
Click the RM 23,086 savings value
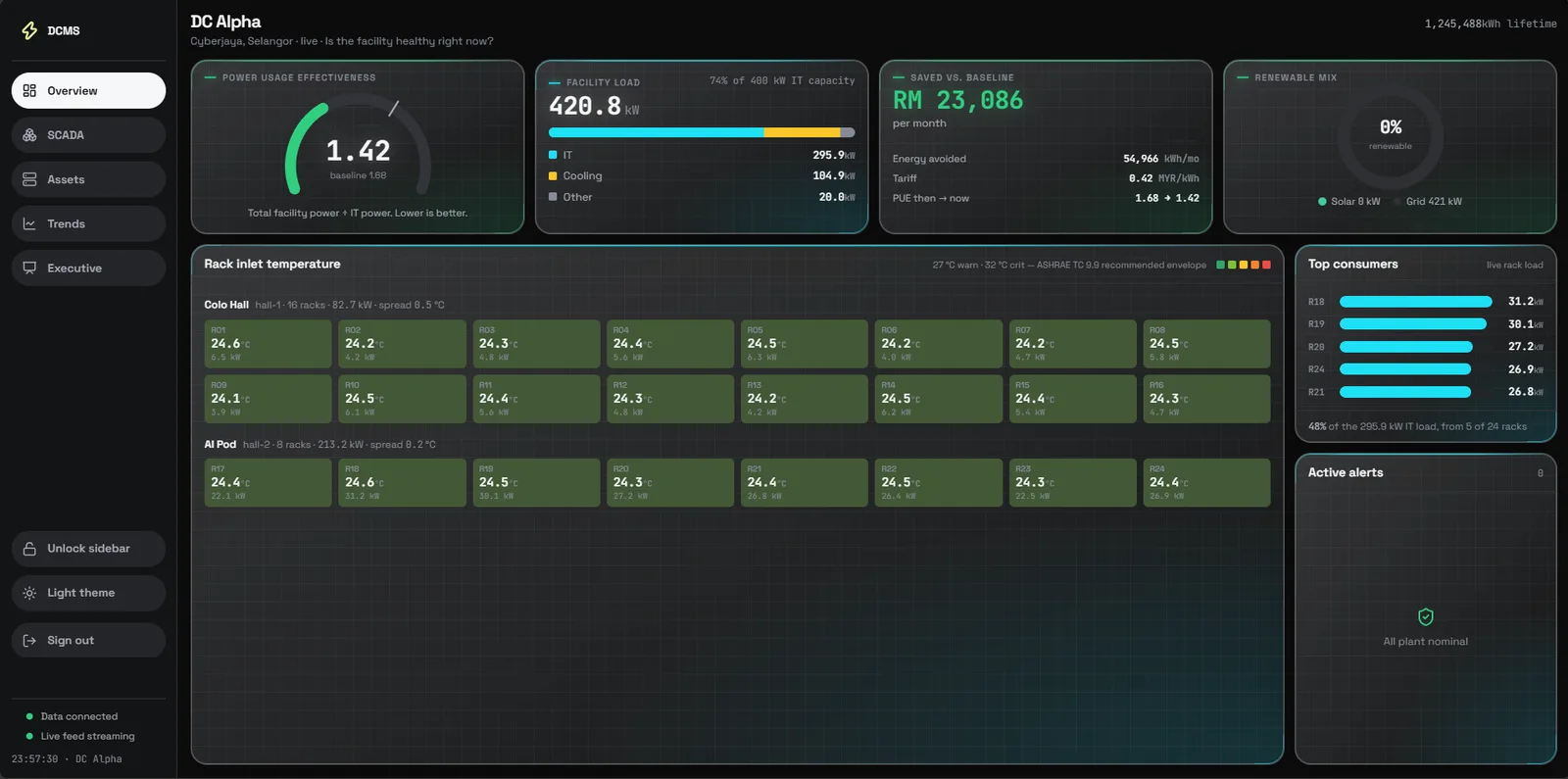(957, 100)
